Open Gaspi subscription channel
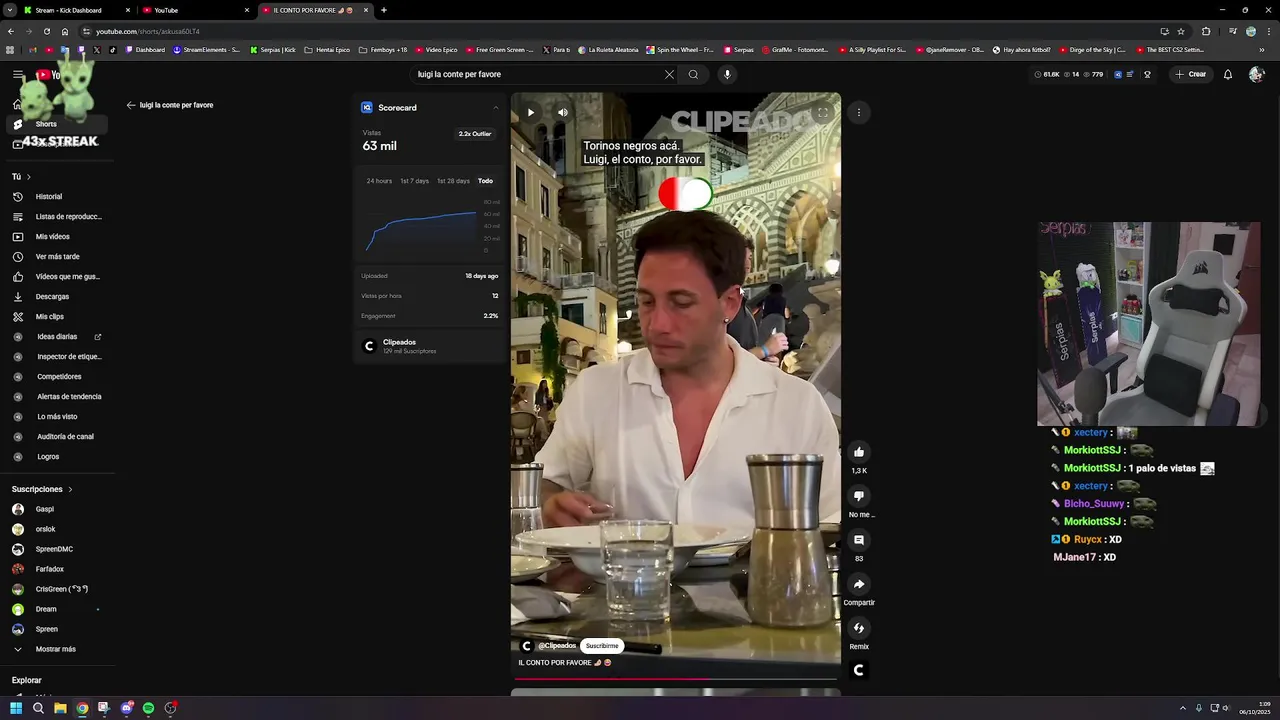1280x720 pixels. point(57,509)
